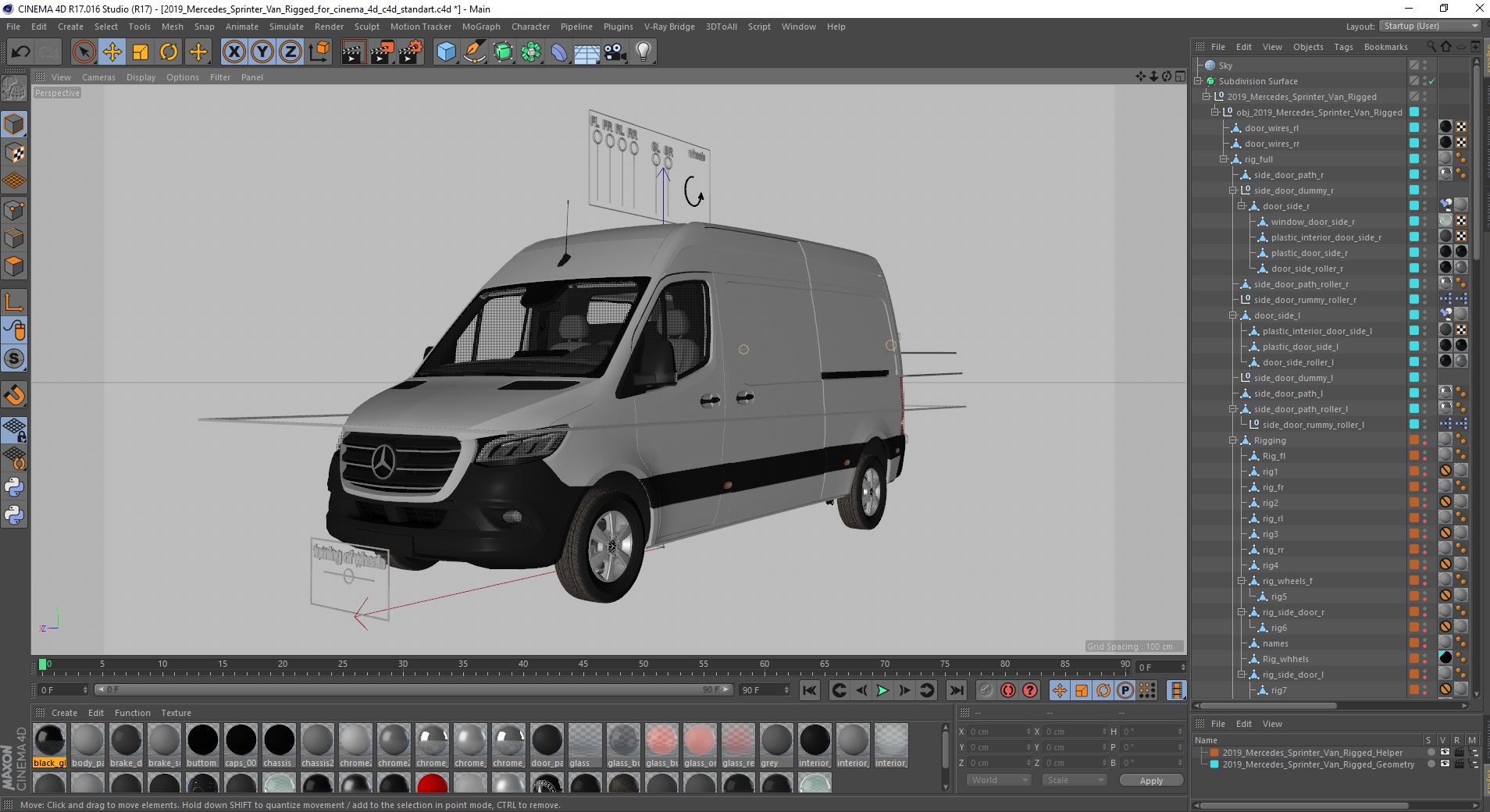This screenshot has height=812, width=1490.
Task: Add a camera object icon
Action: [615, 52]
